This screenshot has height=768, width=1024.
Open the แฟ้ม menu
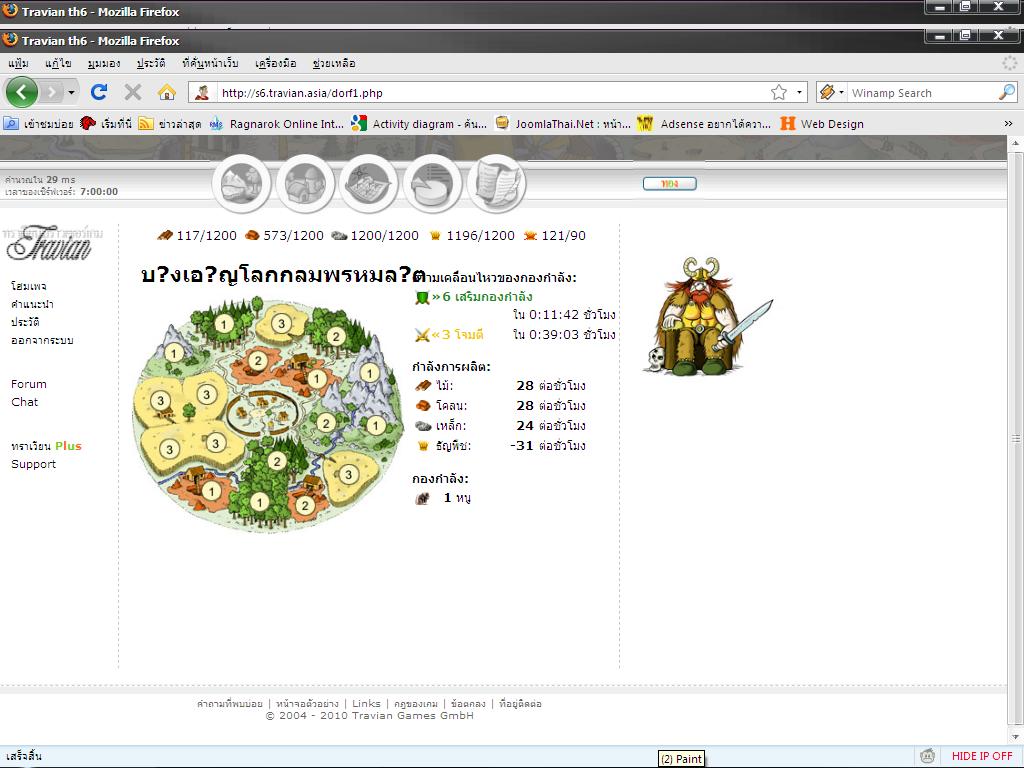click(x=18, y=63)
